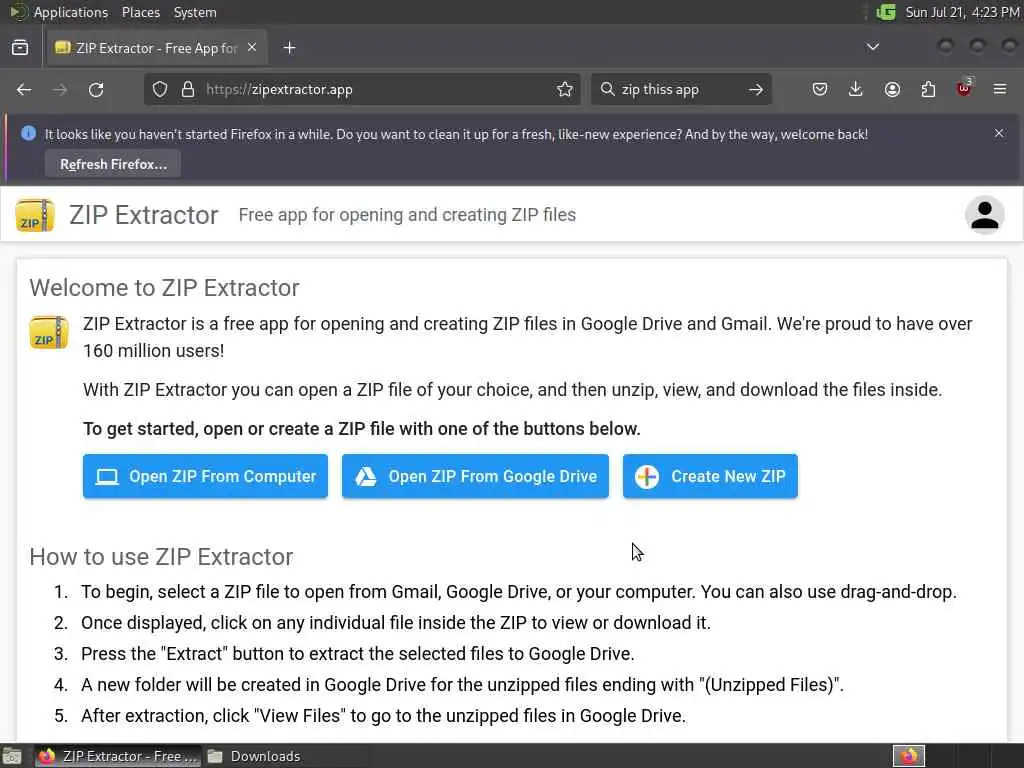Open a new tab with plus button
This screenshot has height=768, width=1024.
point(289,48)
